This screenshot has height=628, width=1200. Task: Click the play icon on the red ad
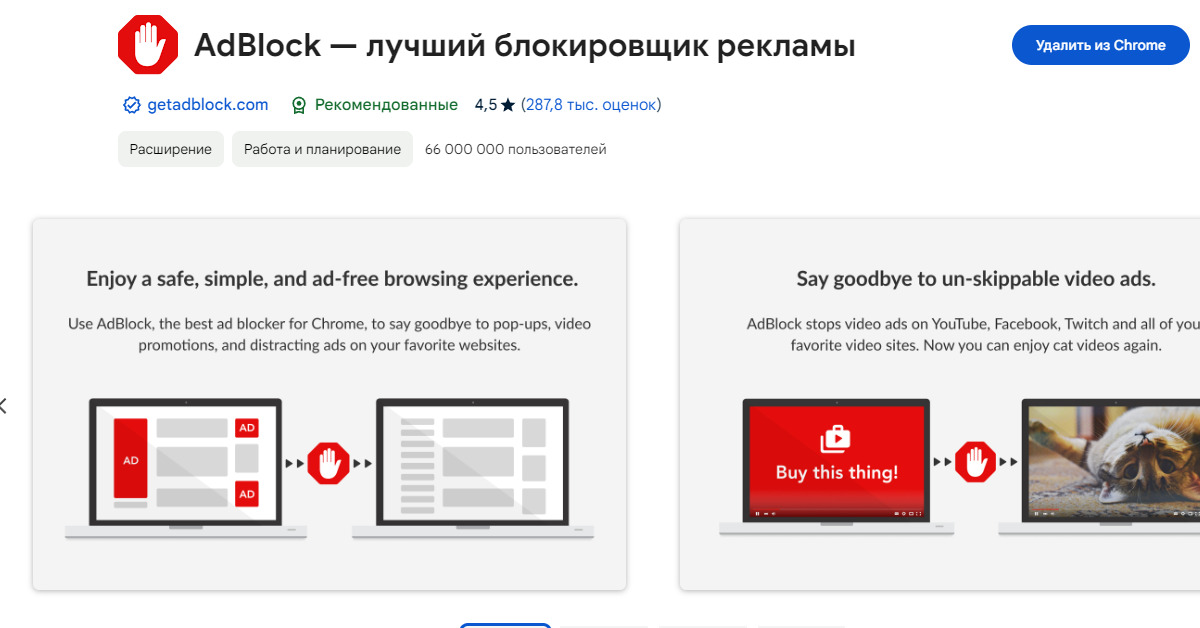pos(836,436)
